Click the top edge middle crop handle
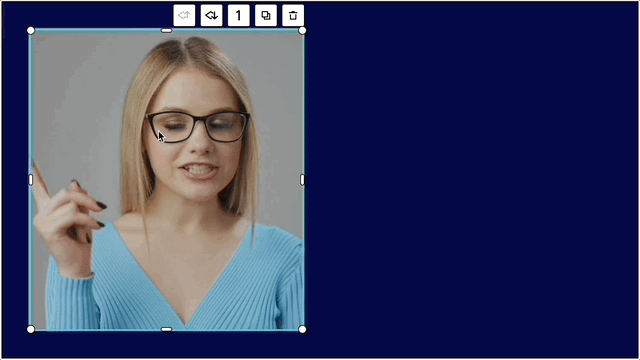This screenshot has width=640, height=360. click(x=167, y=31)
